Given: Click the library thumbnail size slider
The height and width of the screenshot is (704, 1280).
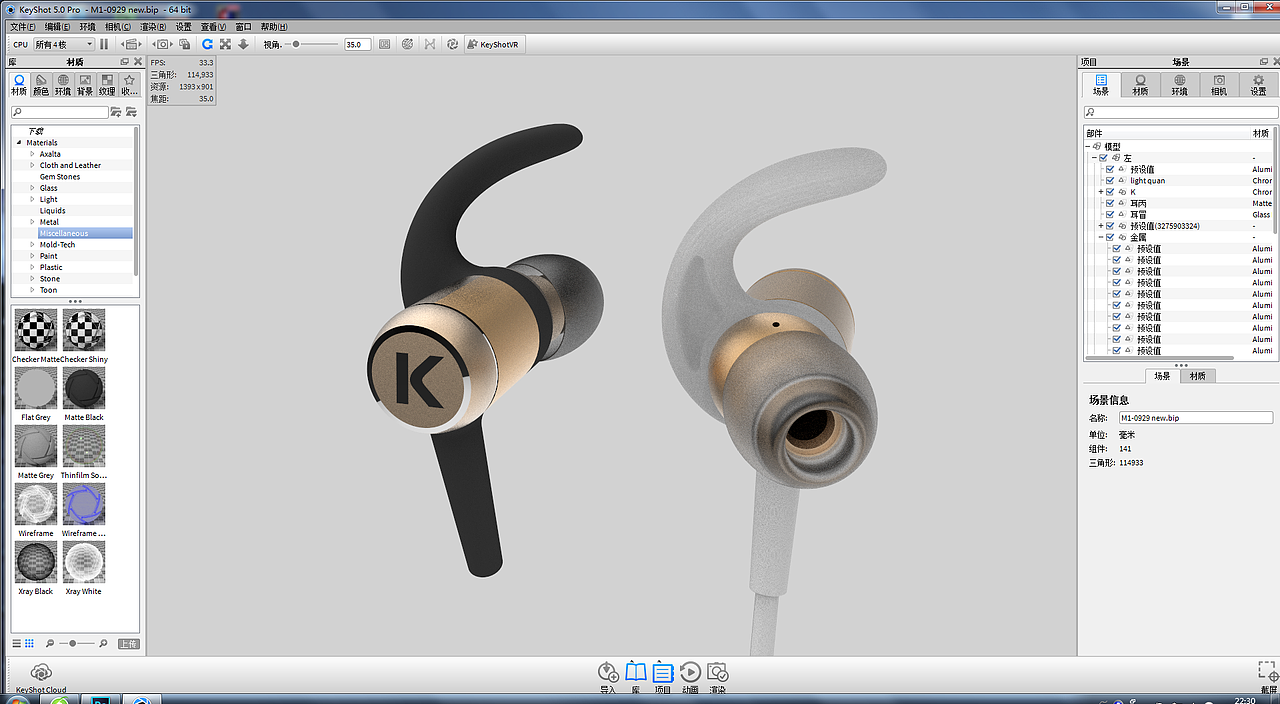Looking at the screenshot, I should 76,643.
